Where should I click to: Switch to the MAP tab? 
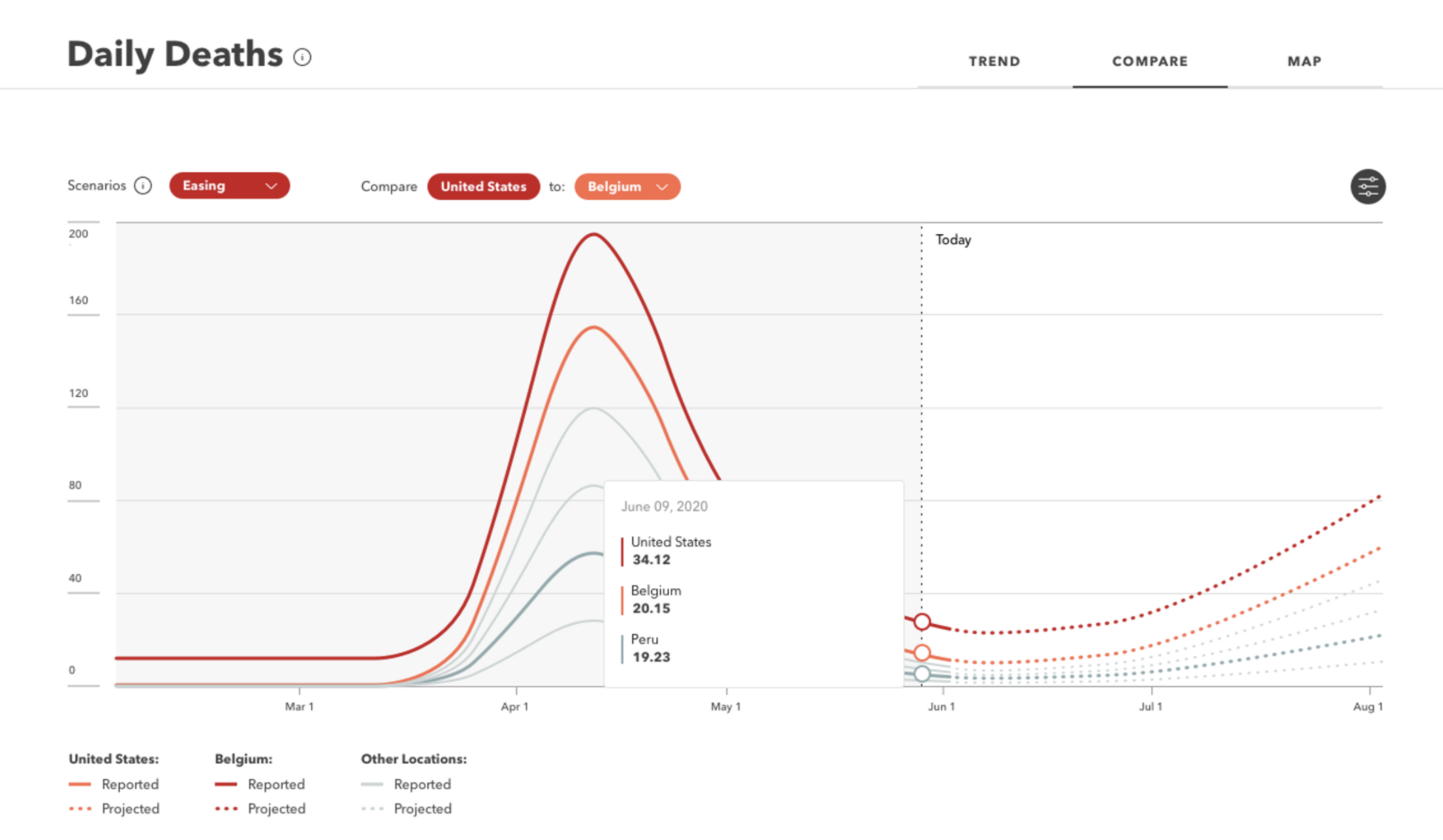click(1304, 61)
